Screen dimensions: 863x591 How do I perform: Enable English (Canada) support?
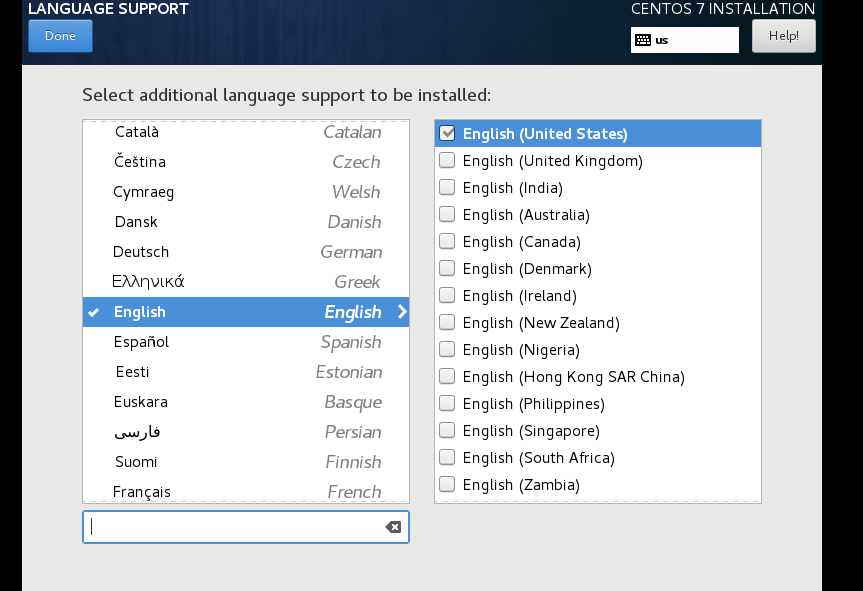(447, 241)
